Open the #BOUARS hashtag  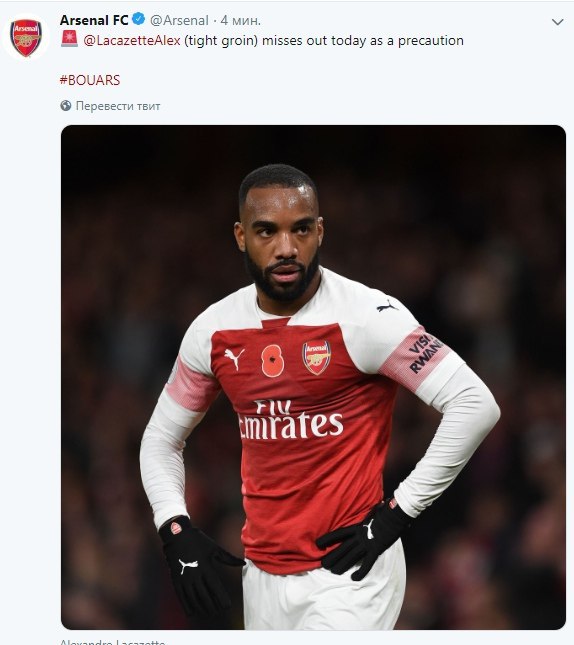pos(90,80)
